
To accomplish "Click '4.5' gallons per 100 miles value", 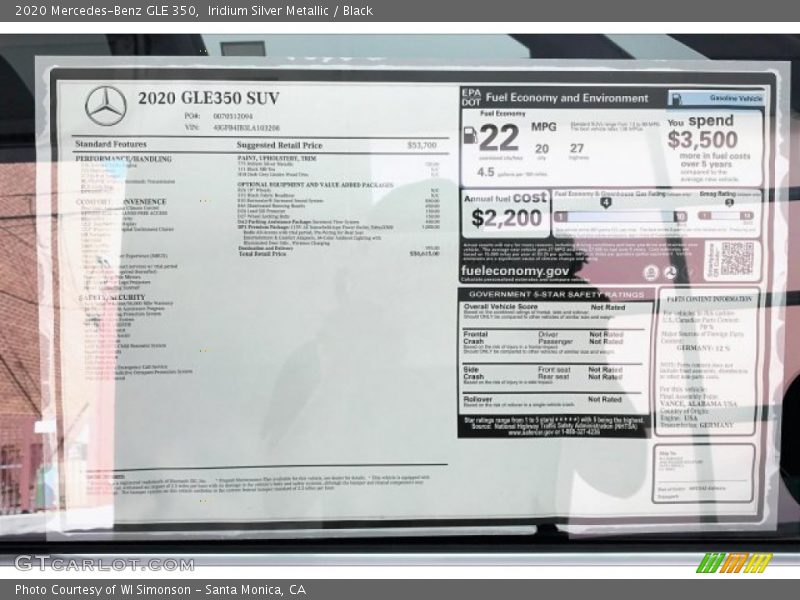I will click(x=486, y=172).
